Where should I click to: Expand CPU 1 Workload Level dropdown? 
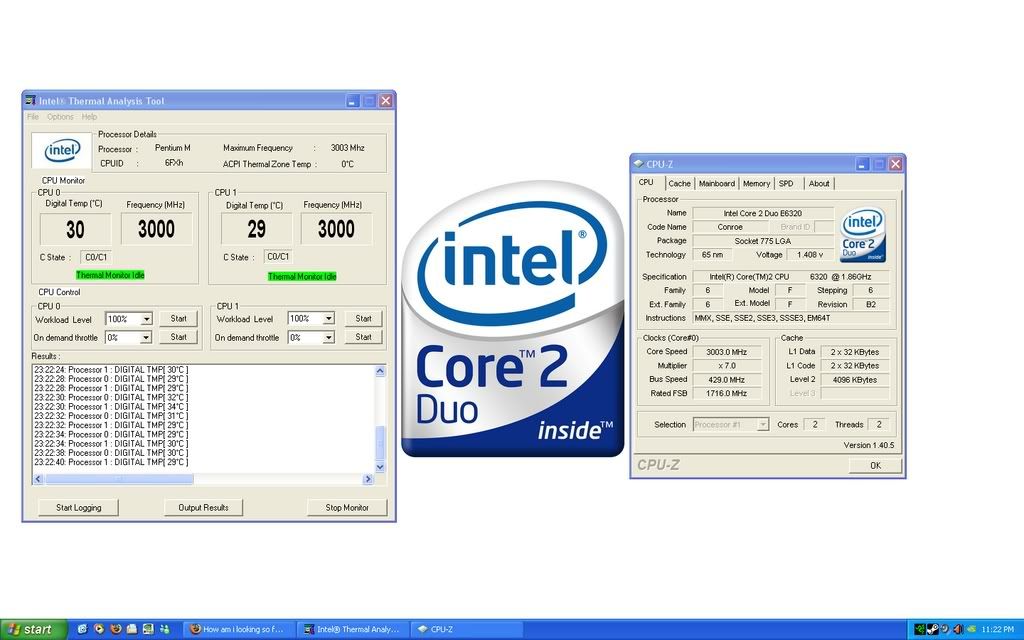(x=328, y=318)
